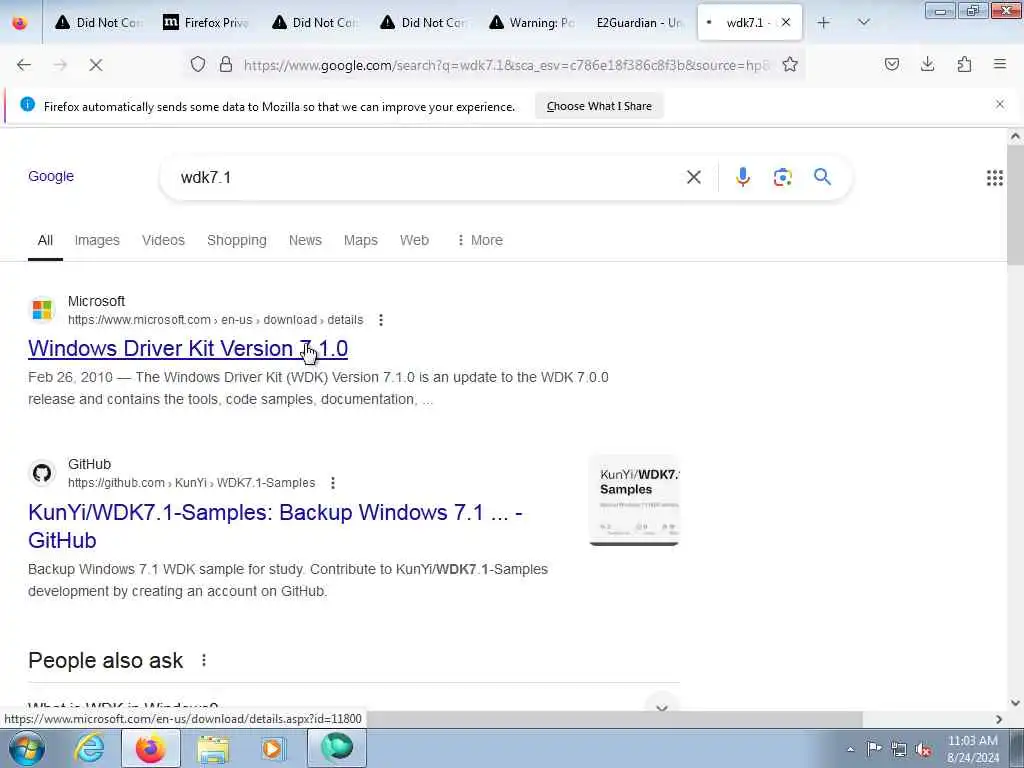Show hidden system tray icons
The width and height of the screenshot is (1024, 768).
coord(850,749)
